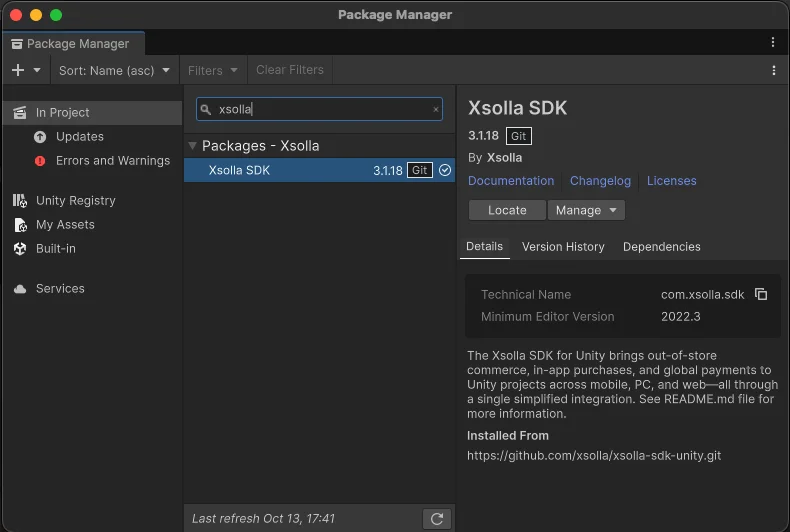Open the Licenses link

coord(672,181)
